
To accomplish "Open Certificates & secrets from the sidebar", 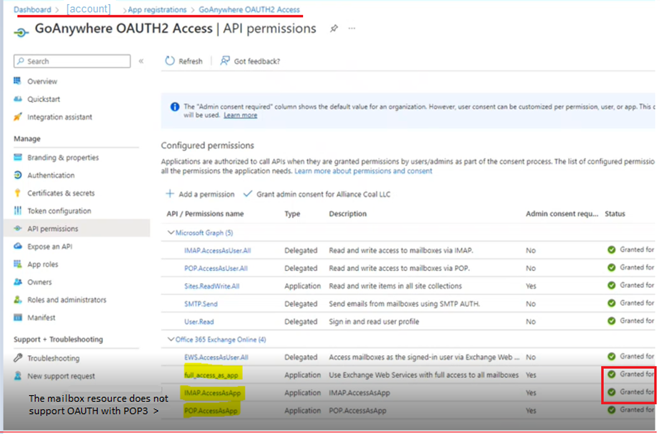I will [62, 192].
